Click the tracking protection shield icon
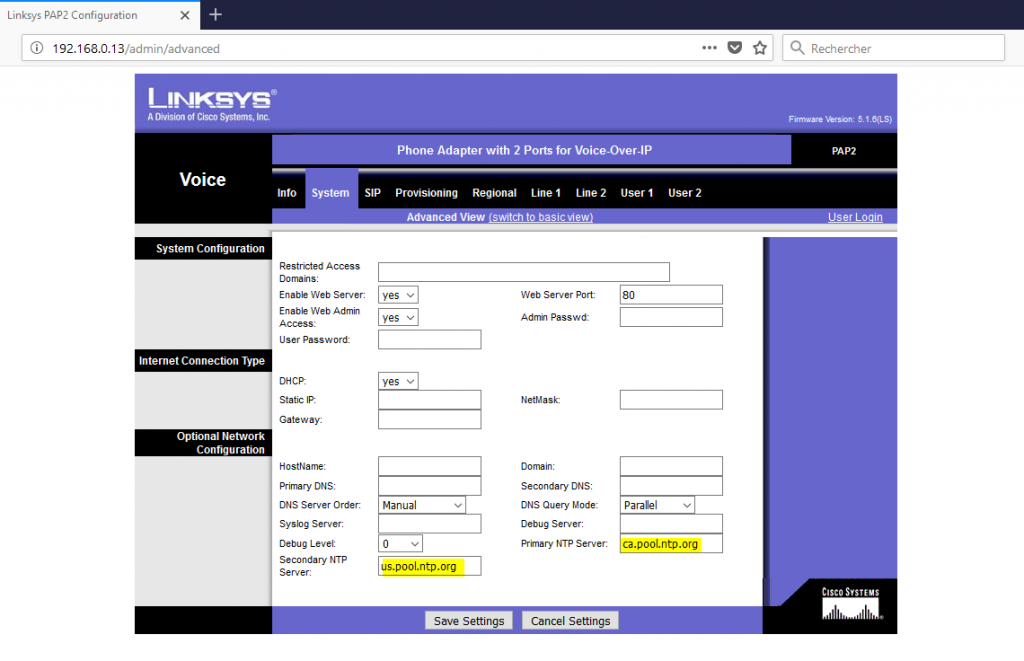The height and width of the screenshot is (661, 1024). tap(735, 47)
